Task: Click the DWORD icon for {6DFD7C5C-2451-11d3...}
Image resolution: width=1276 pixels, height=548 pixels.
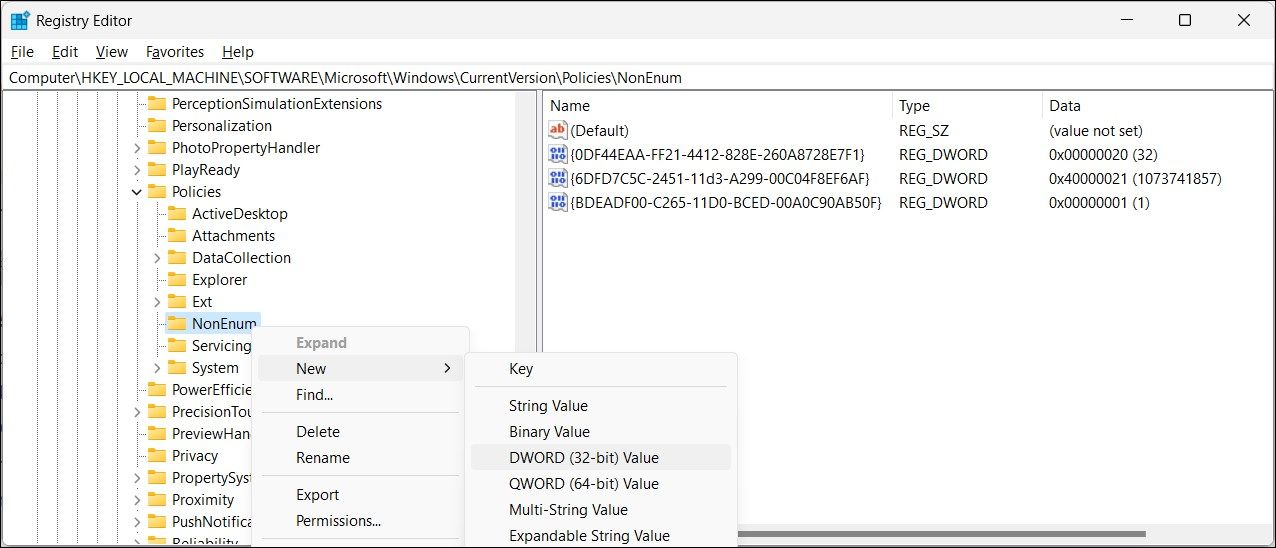Action: (x=558, y=178)
